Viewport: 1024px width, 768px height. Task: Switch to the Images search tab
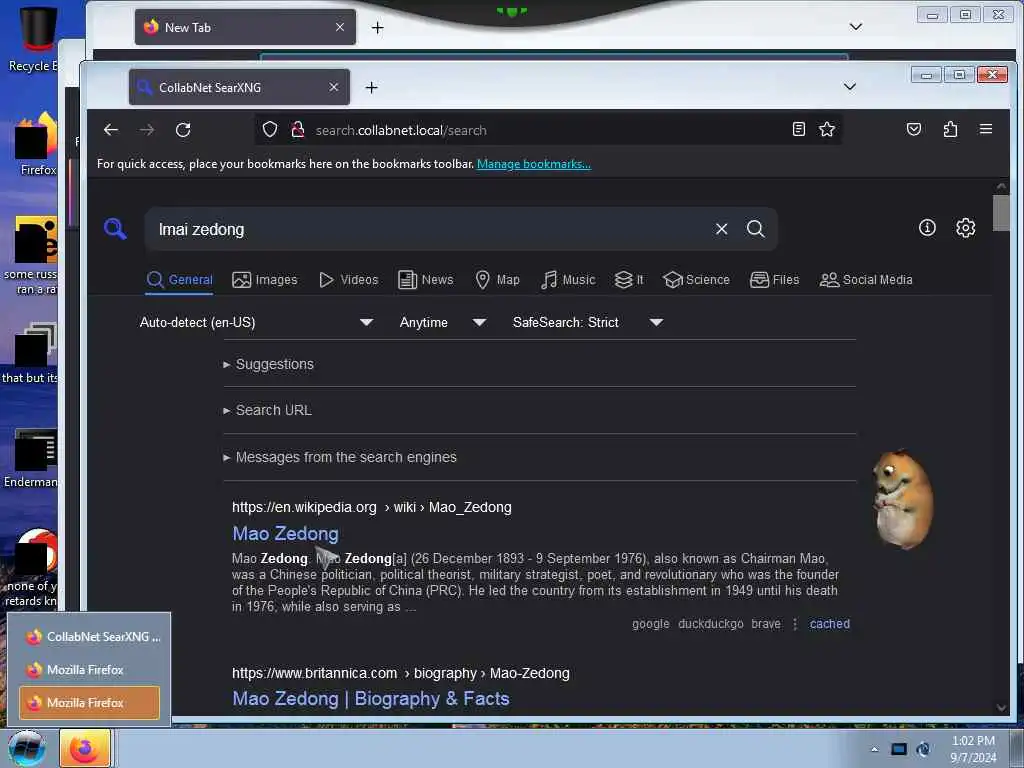[264, 280]
